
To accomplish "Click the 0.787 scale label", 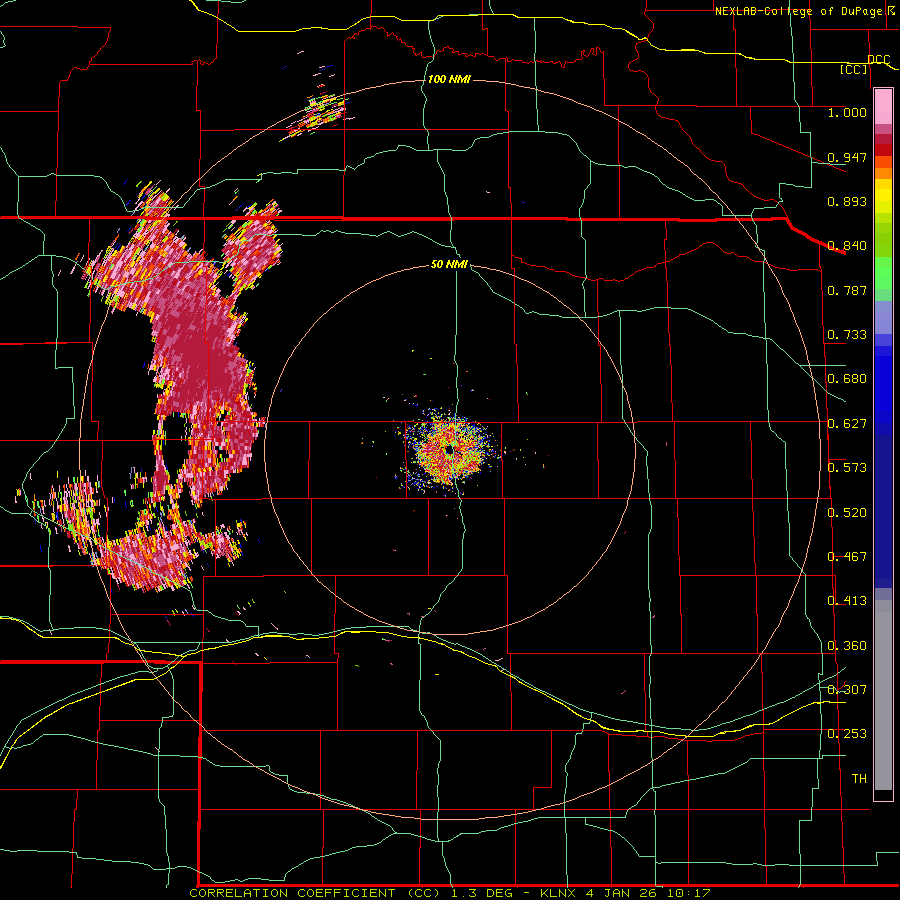I will pos(847,290).
